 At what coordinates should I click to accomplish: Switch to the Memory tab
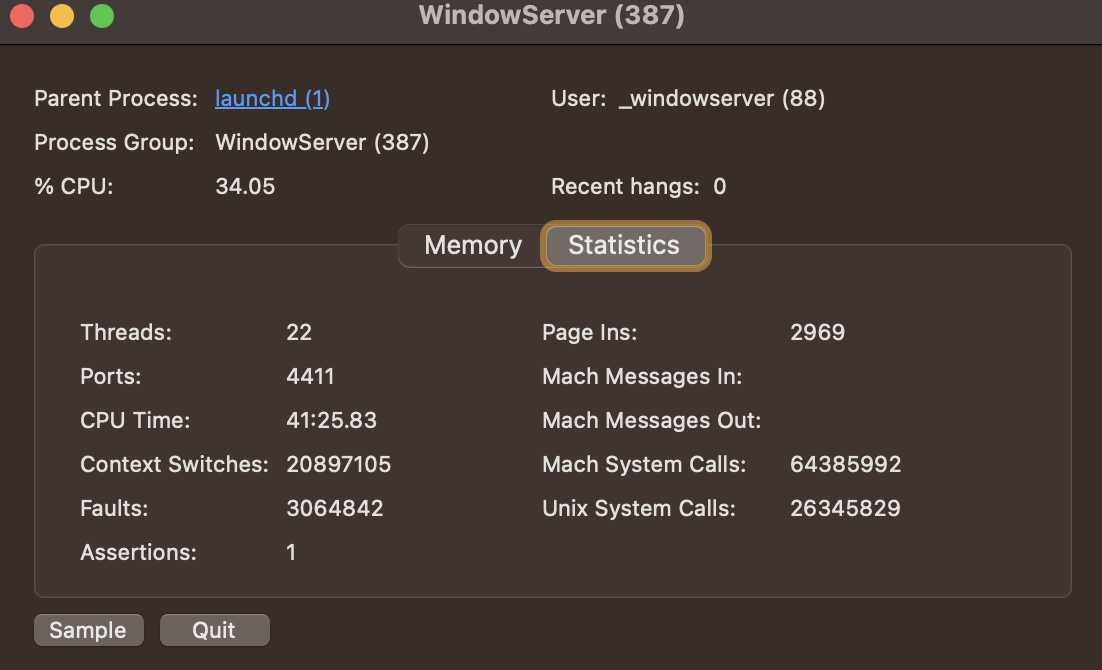pyautogui.click(x=473, y=246)
